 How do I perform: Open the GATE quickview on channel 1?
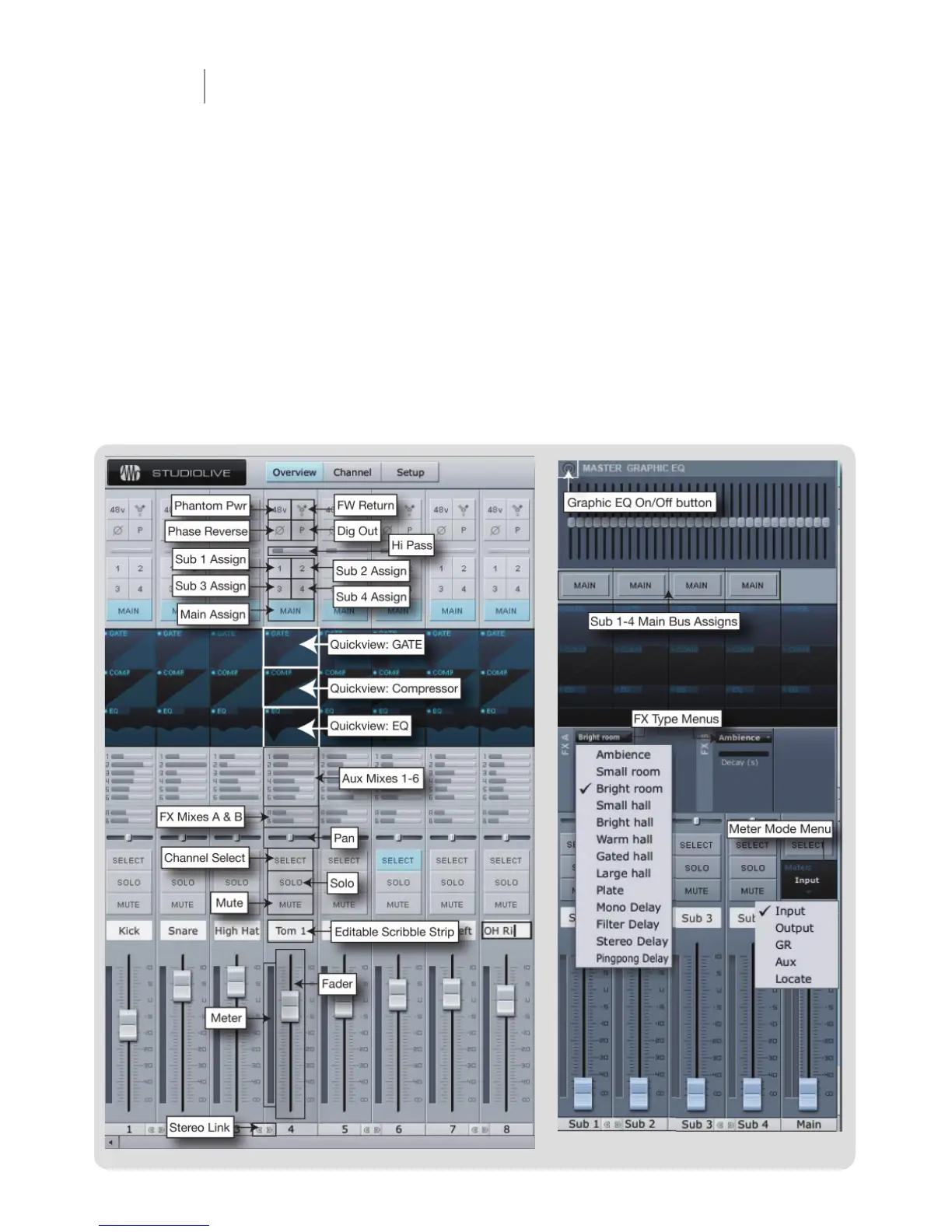tap(131, 648)
